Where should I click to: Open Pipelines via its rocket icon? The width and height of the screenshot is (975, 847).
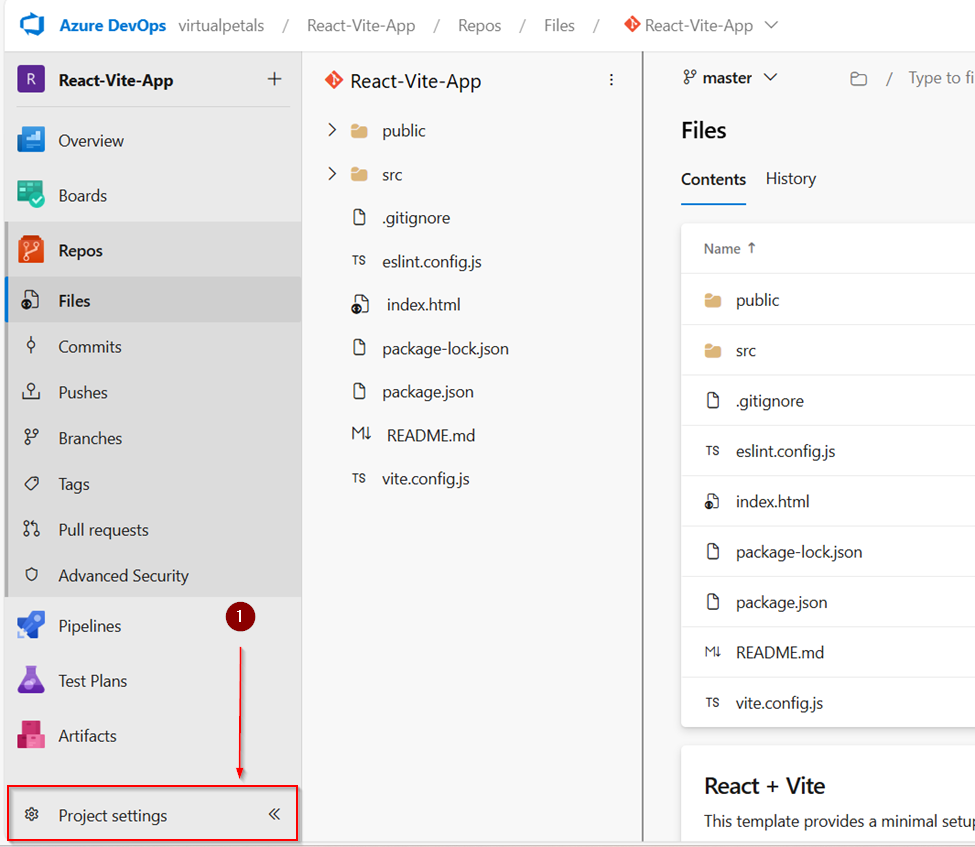pos(31,626)
